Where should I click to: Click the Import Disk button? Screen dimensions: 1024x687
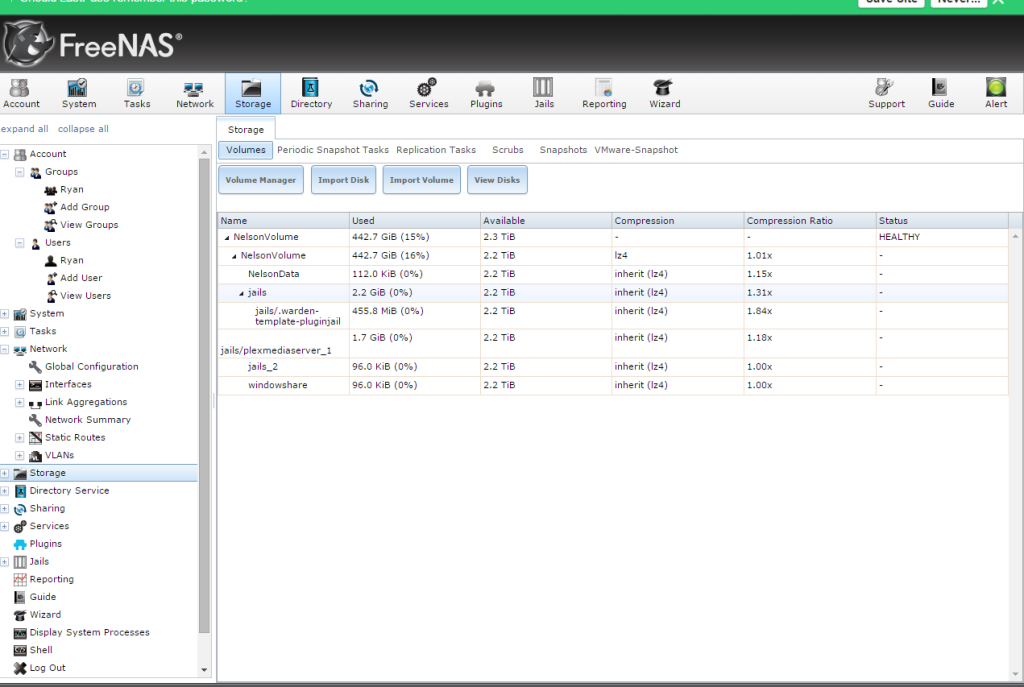click(x=344, y=180)
